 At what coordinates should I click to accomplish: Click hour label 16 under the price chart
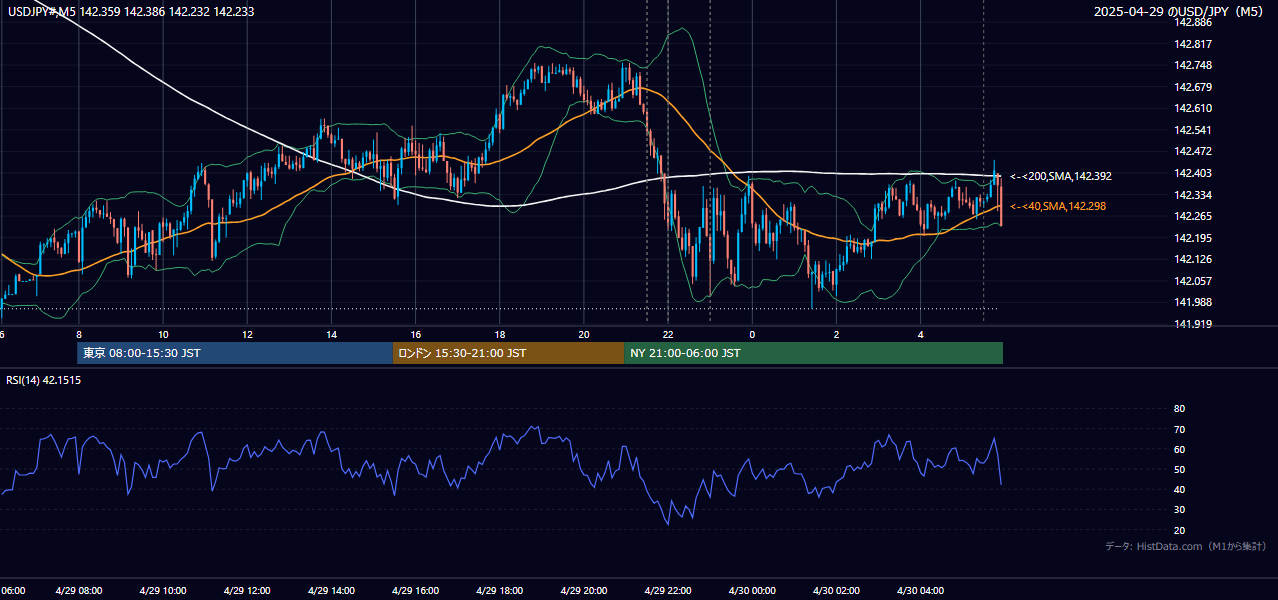415,335
